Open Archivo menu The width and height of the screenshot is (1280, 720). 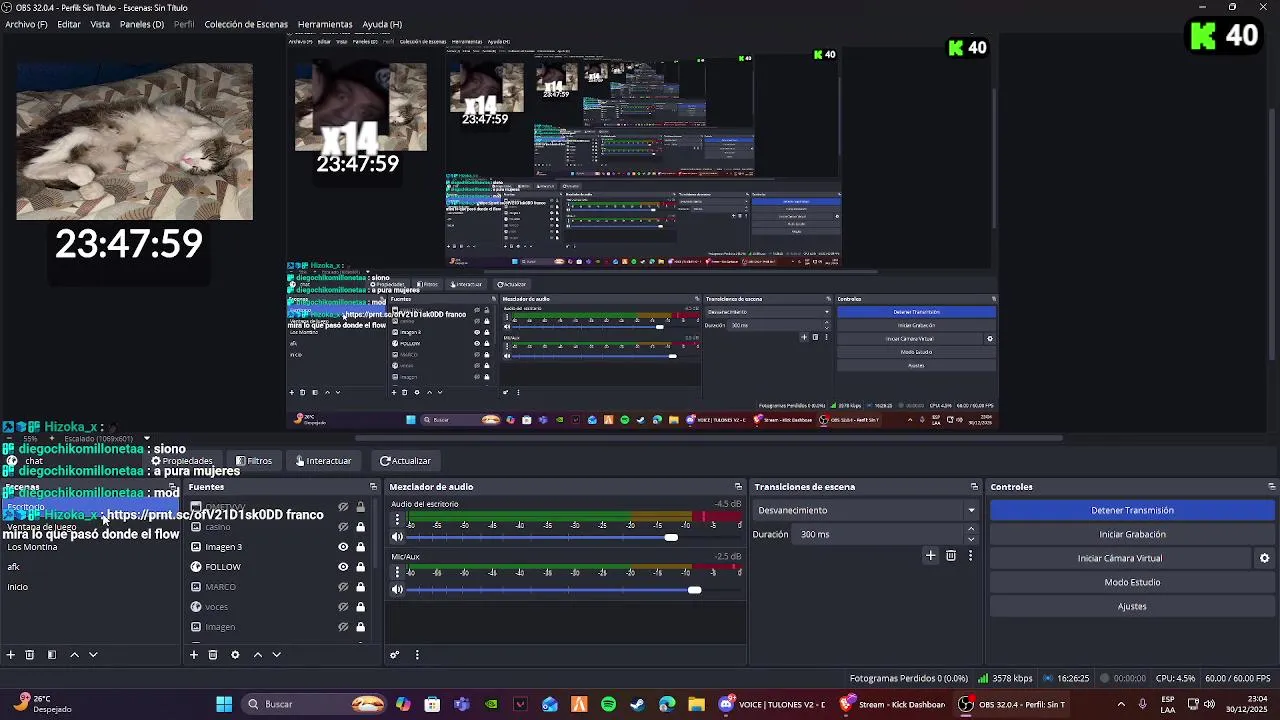tap(26, 24)
